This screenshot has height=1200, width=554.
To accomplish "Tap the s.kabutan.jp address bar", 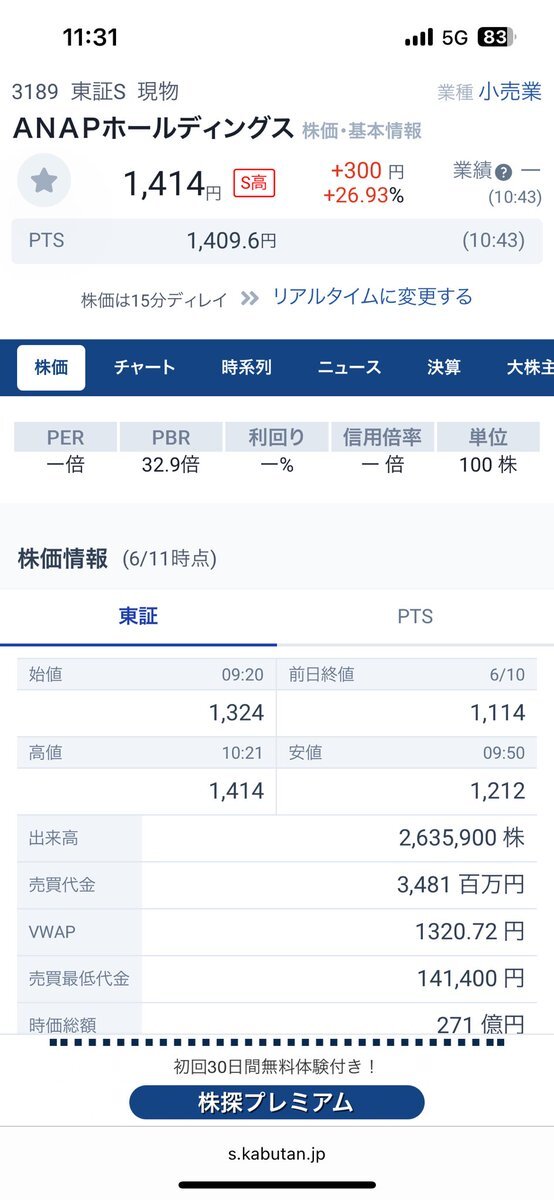I will click(x=277, y=1154).
